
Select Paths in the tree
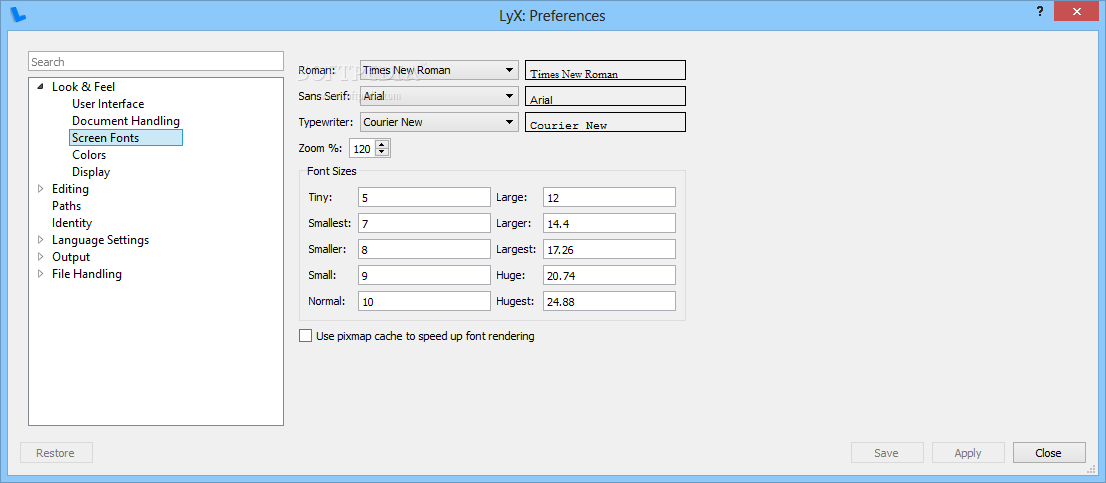click(x=66, y=206)
